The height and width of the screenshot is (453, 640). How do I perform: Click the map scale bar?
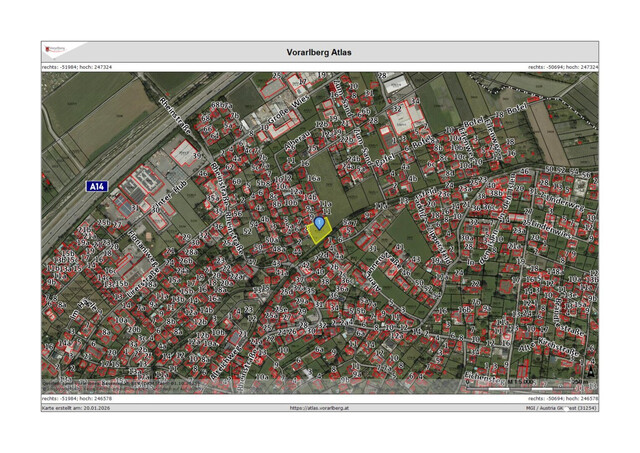[517, 383]
